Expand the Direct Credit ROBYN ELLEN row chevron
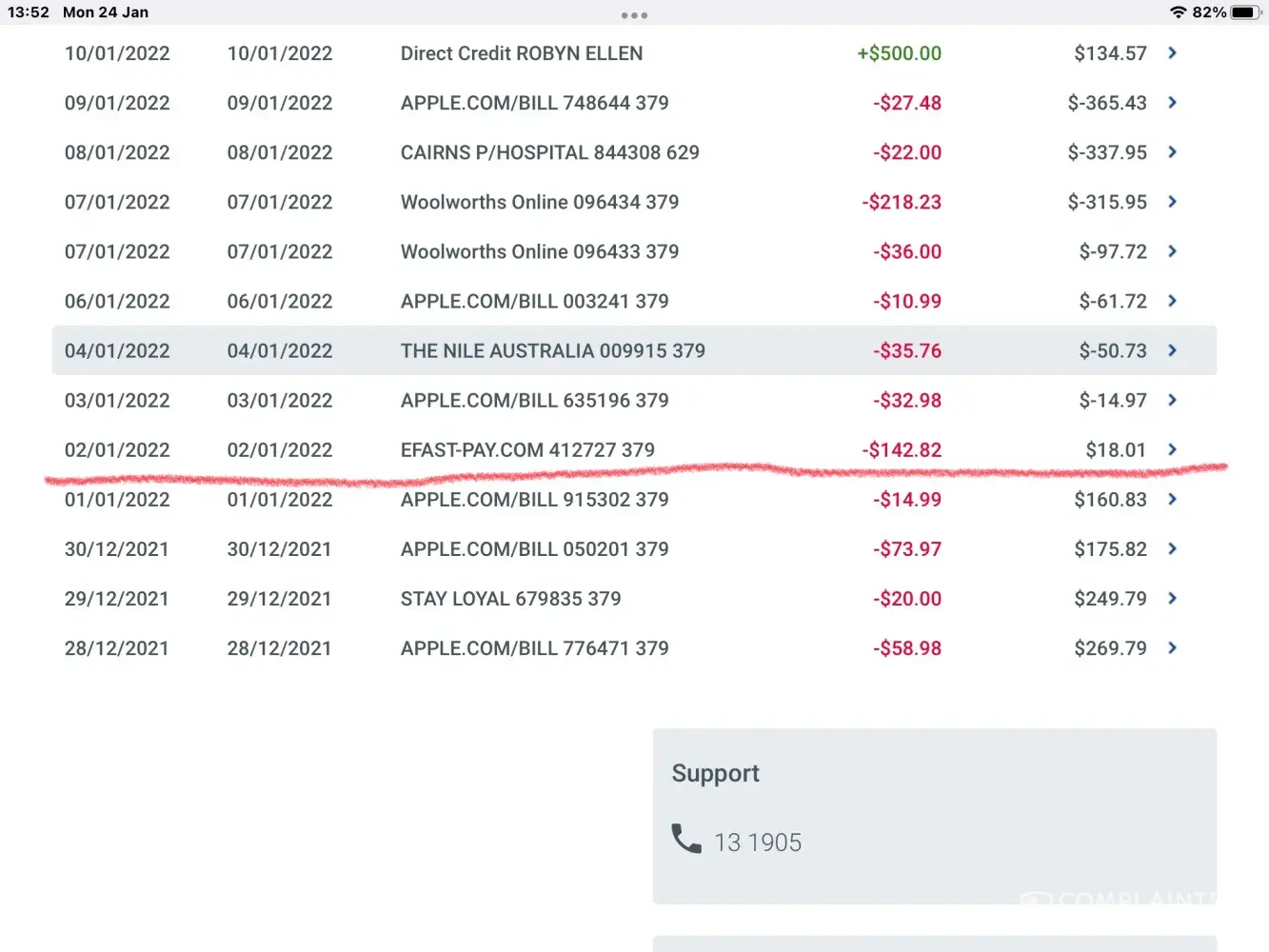This screenshot has width=1269, height=952. point(1172,53)
